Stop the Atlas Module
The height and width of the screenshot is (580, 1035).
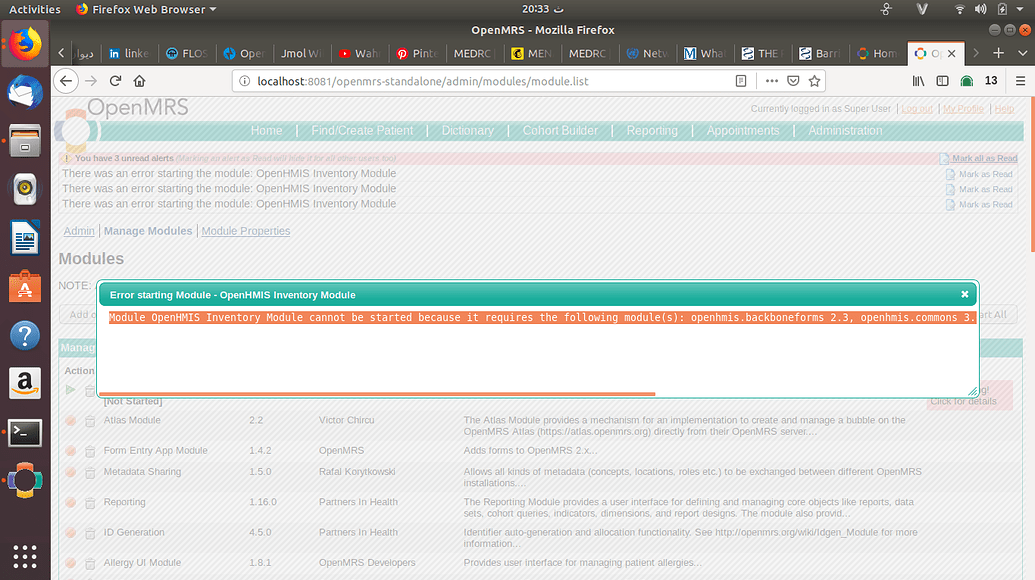pyautogui.click(x=71, y=421)
